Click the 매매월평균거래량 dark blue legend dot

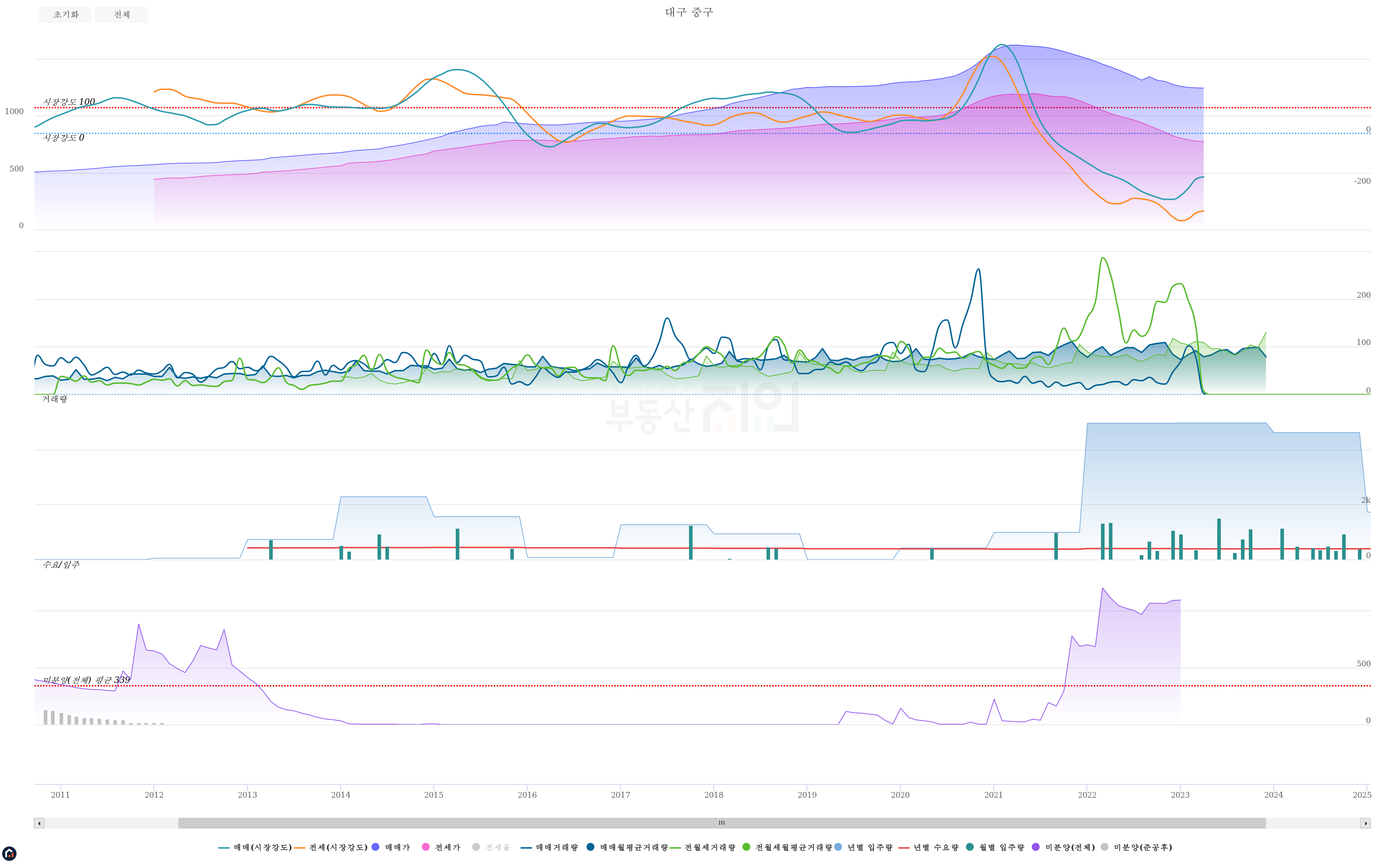pyautogui.click(x=591, y=847)
